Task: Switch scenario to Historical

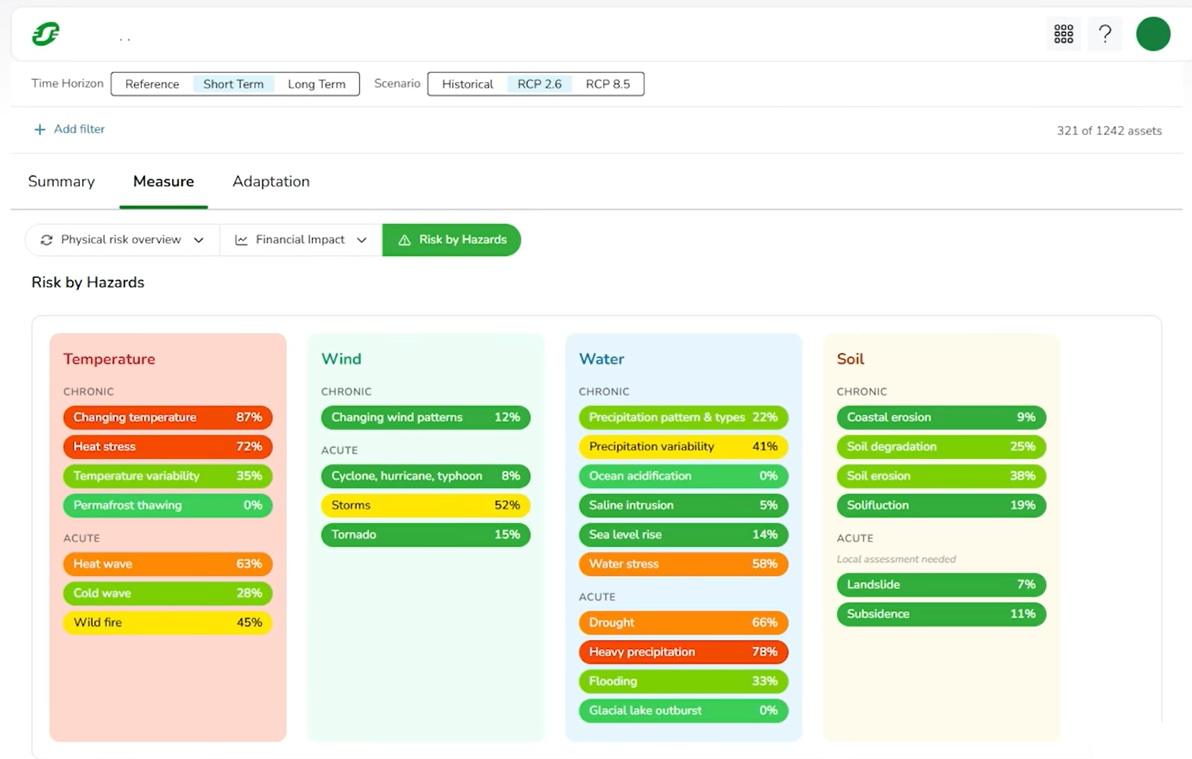Action: (x=466, y=84)
